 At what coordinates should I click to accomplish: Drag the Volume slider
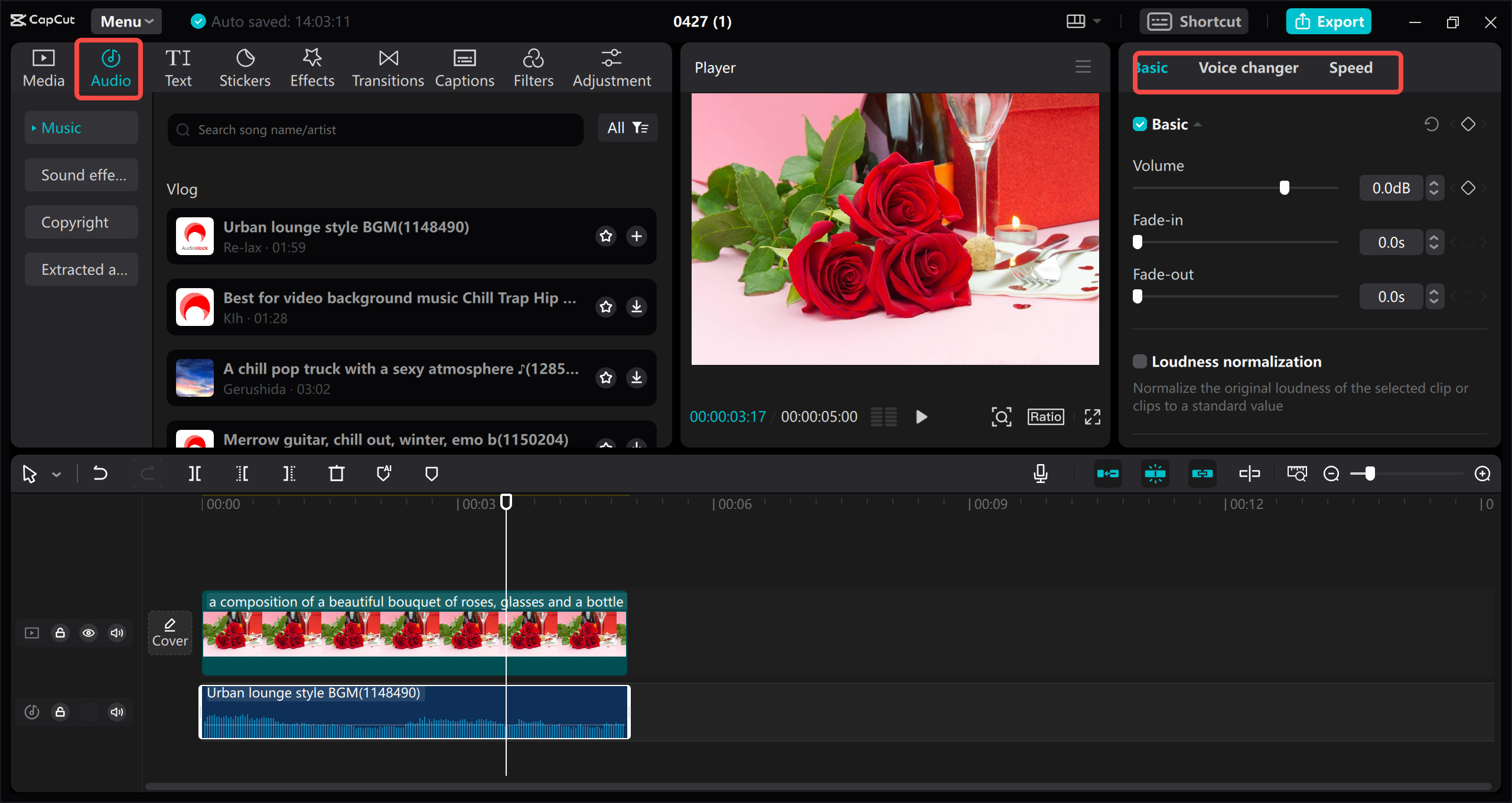tap(1284, 188)
